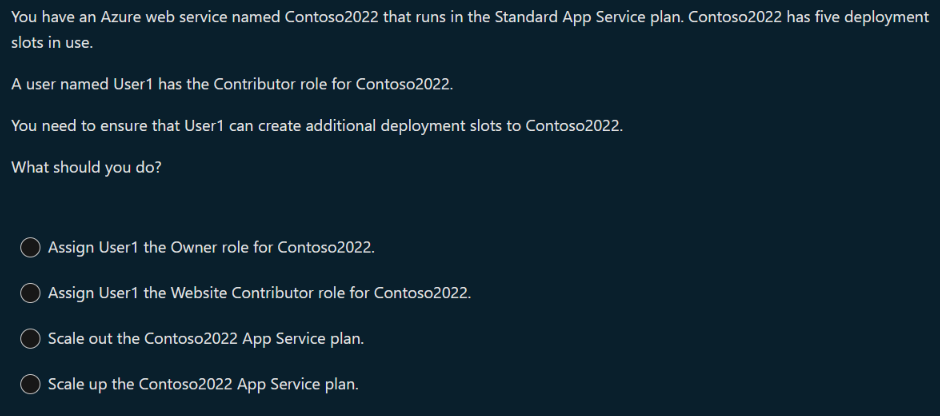This screenshot has height=416, width=940.
Task: Click the words 'slots in use.'
Action: 52,46
